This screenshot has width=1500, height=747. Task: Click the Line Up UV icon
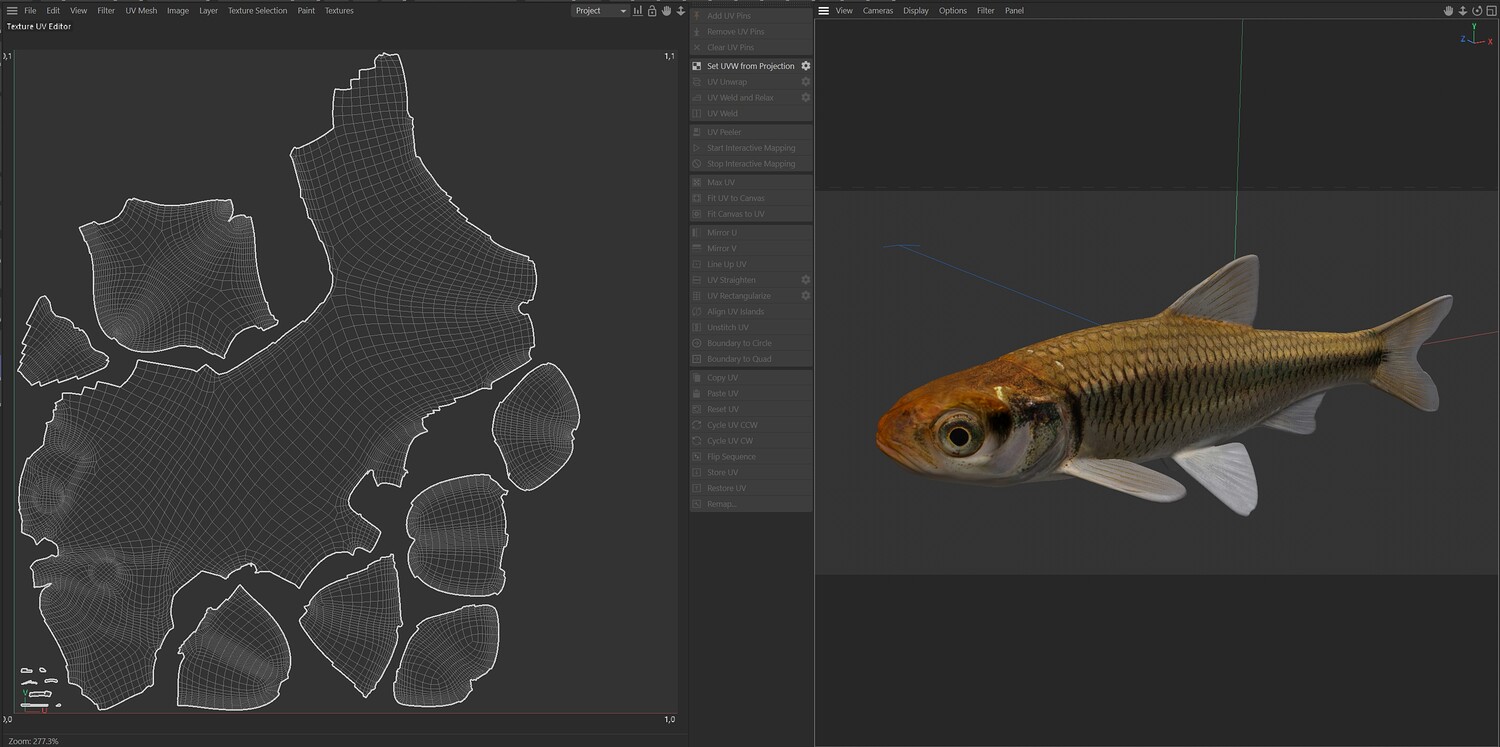(697, 264)
